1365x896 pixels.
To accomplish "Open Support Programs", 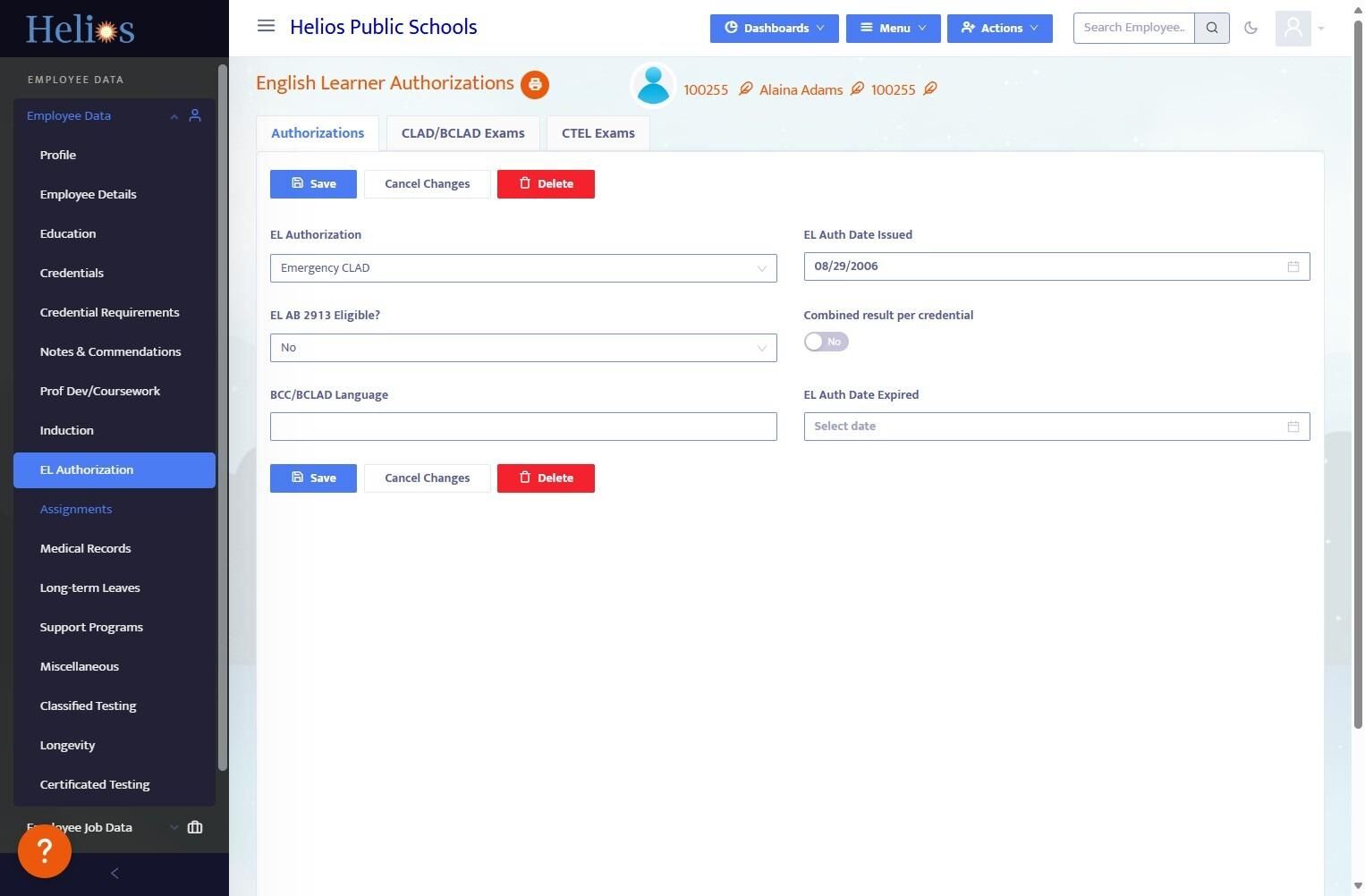I will coord(114,627).
